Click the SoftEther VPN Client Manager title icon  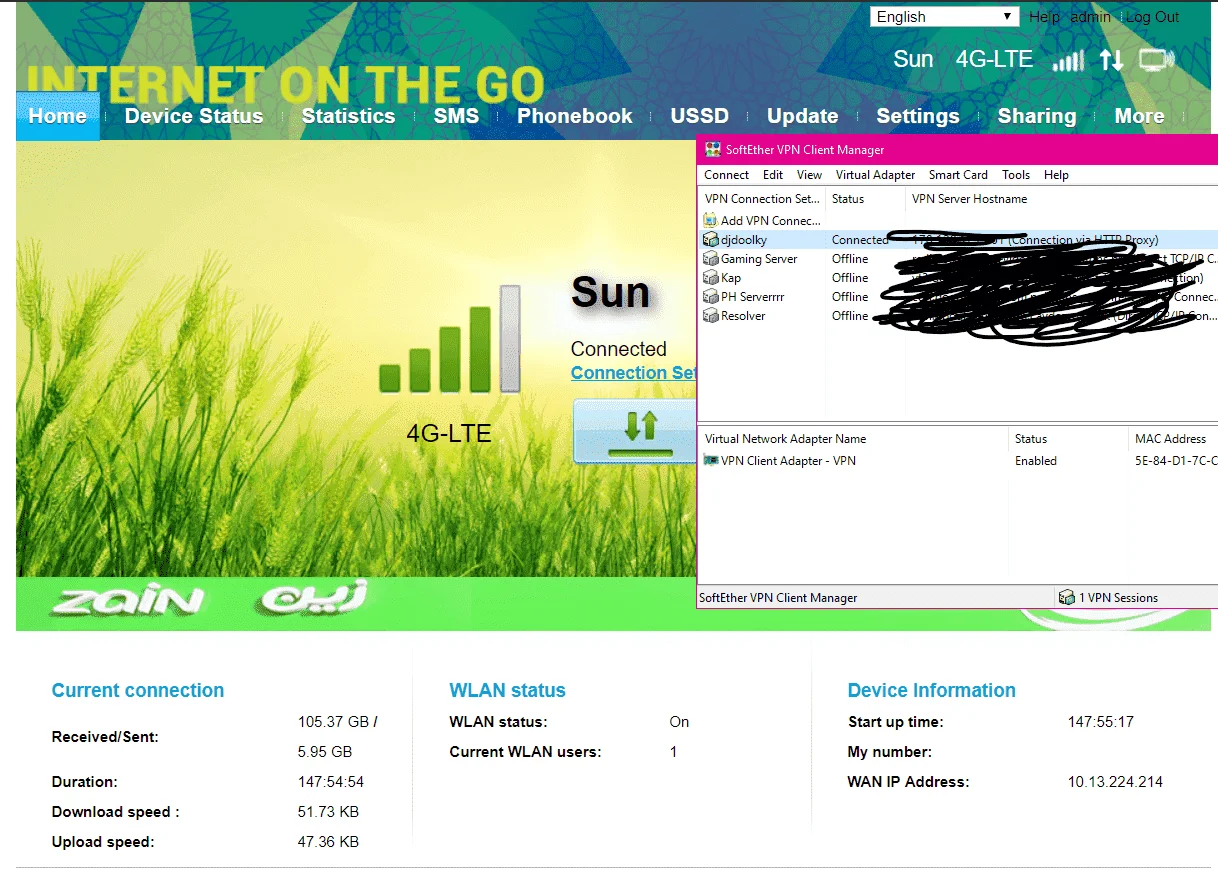coord(712,150)
